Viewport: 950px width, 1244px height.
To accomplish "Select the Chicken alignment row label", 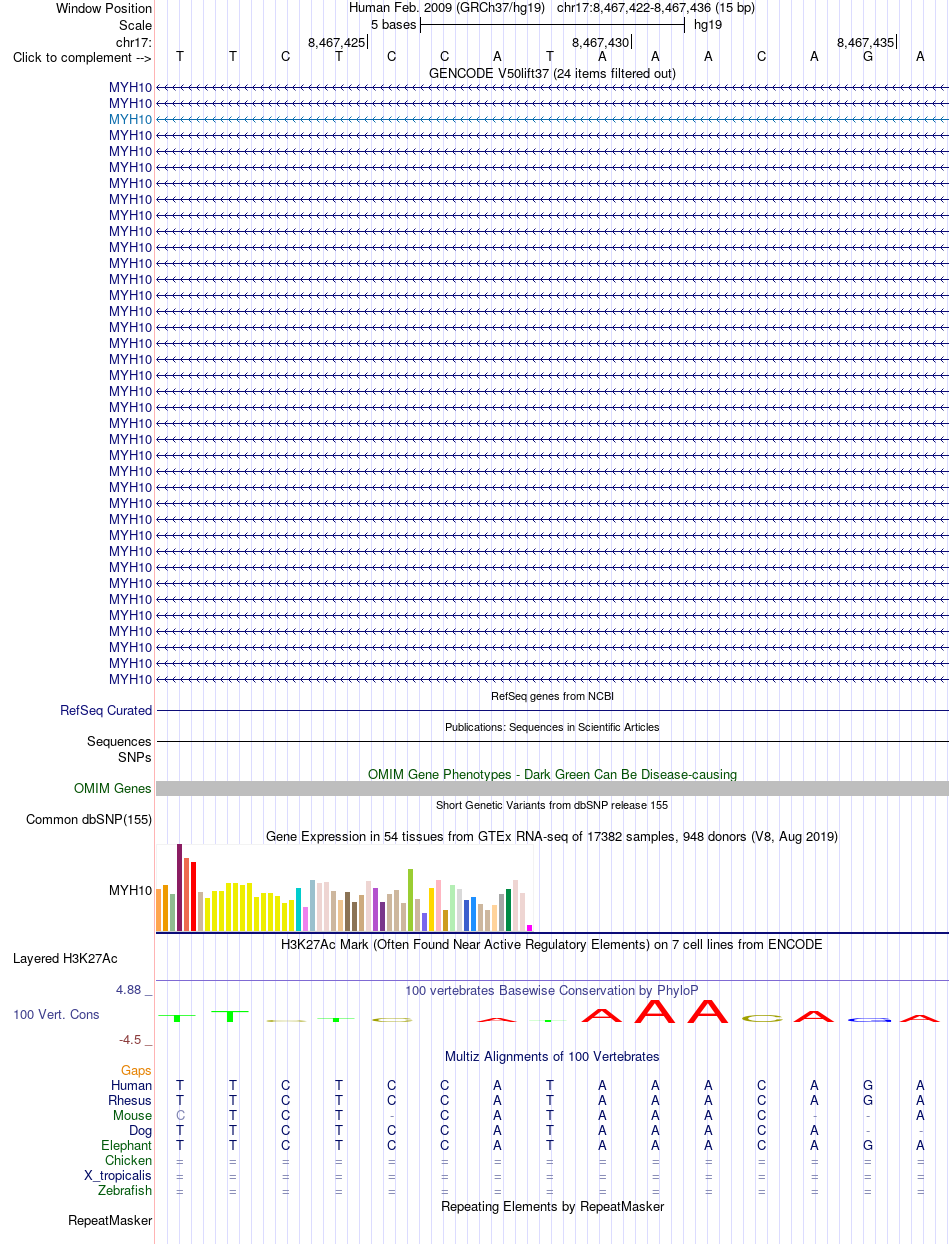I will (128, 1161).
